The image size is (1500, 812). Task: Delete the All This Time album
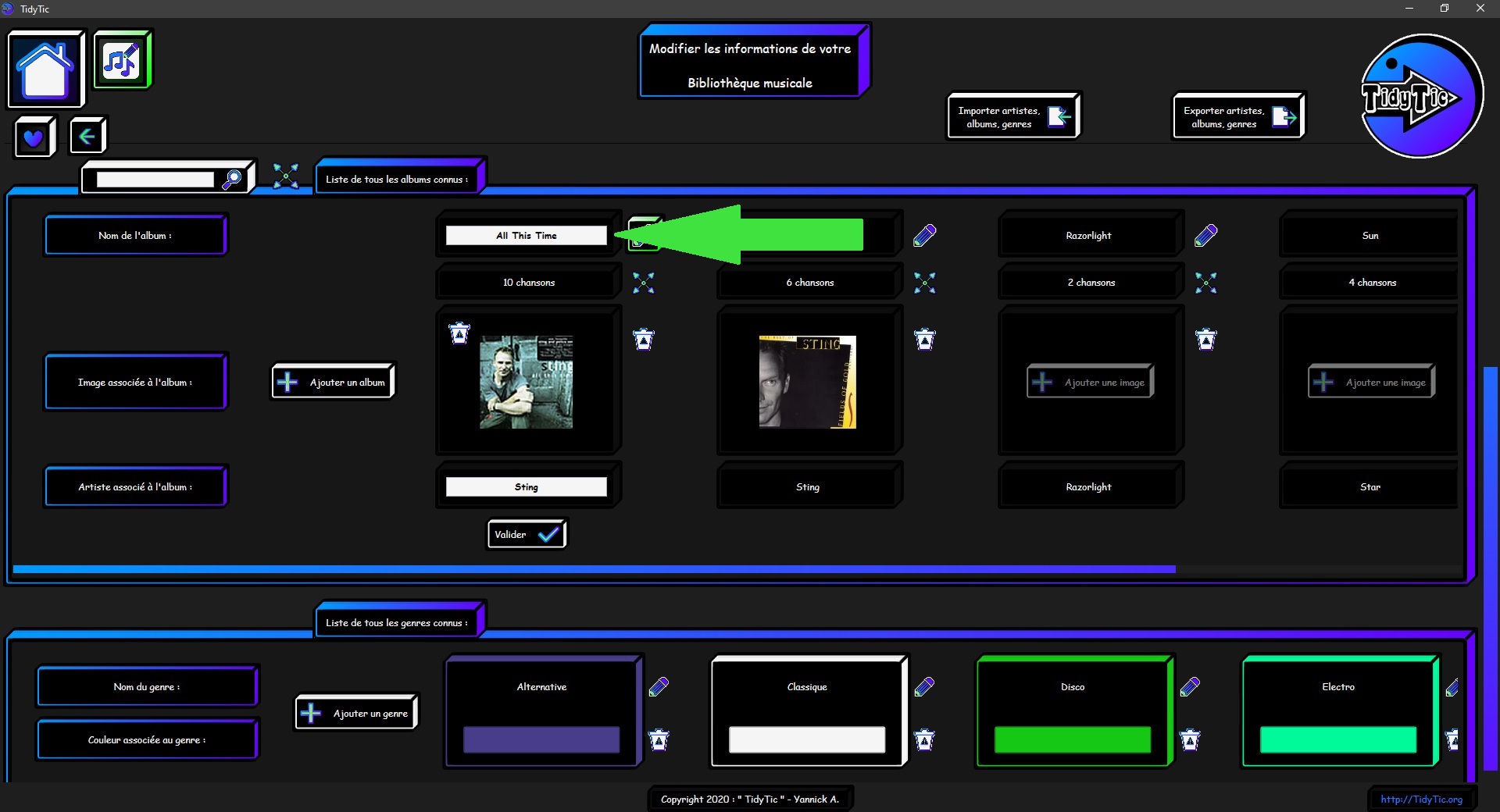pos(644,340)
